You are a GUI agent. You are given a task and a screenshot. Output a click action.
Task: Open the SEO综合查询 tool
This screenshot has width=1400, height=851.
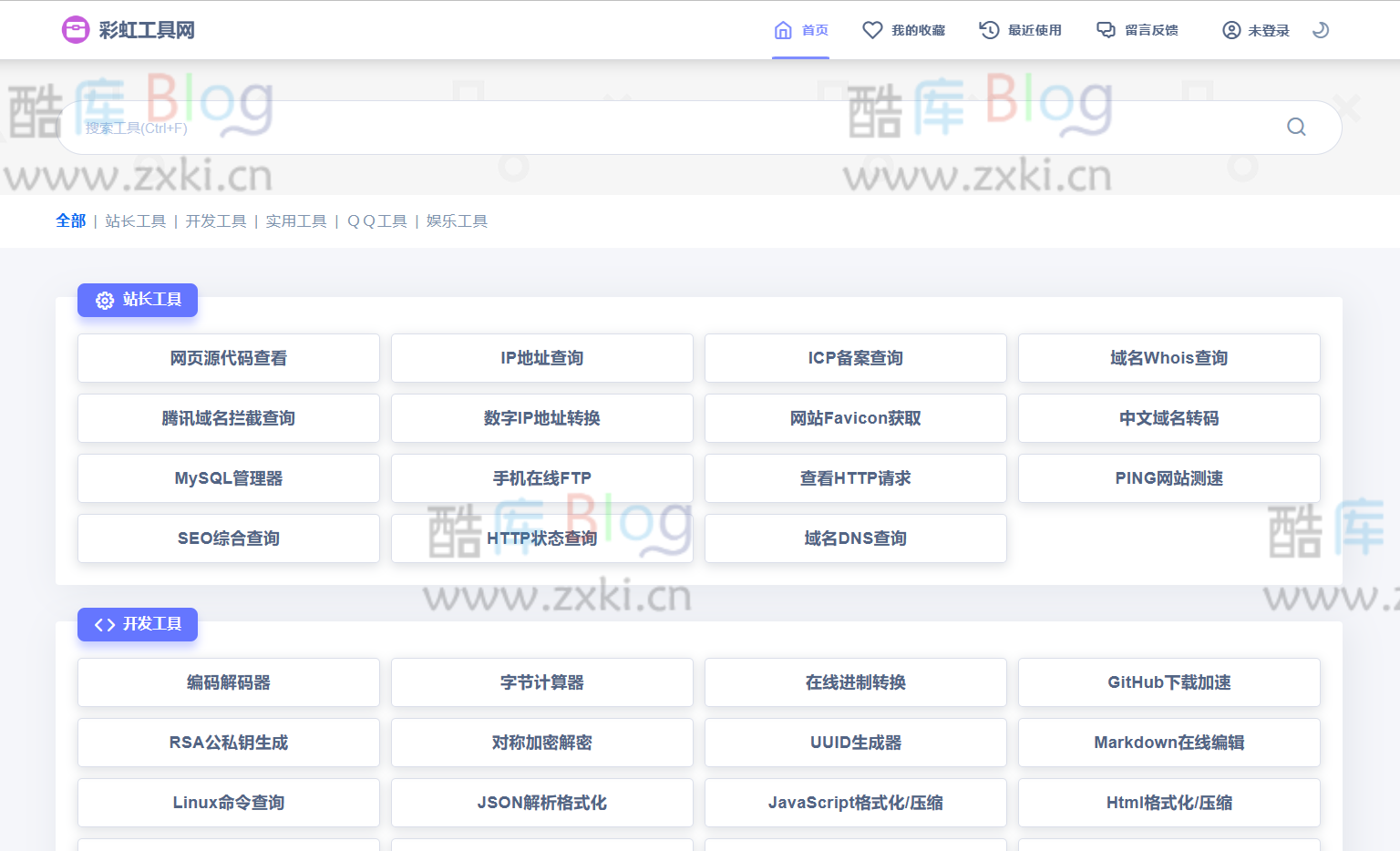tap(228, 538)
